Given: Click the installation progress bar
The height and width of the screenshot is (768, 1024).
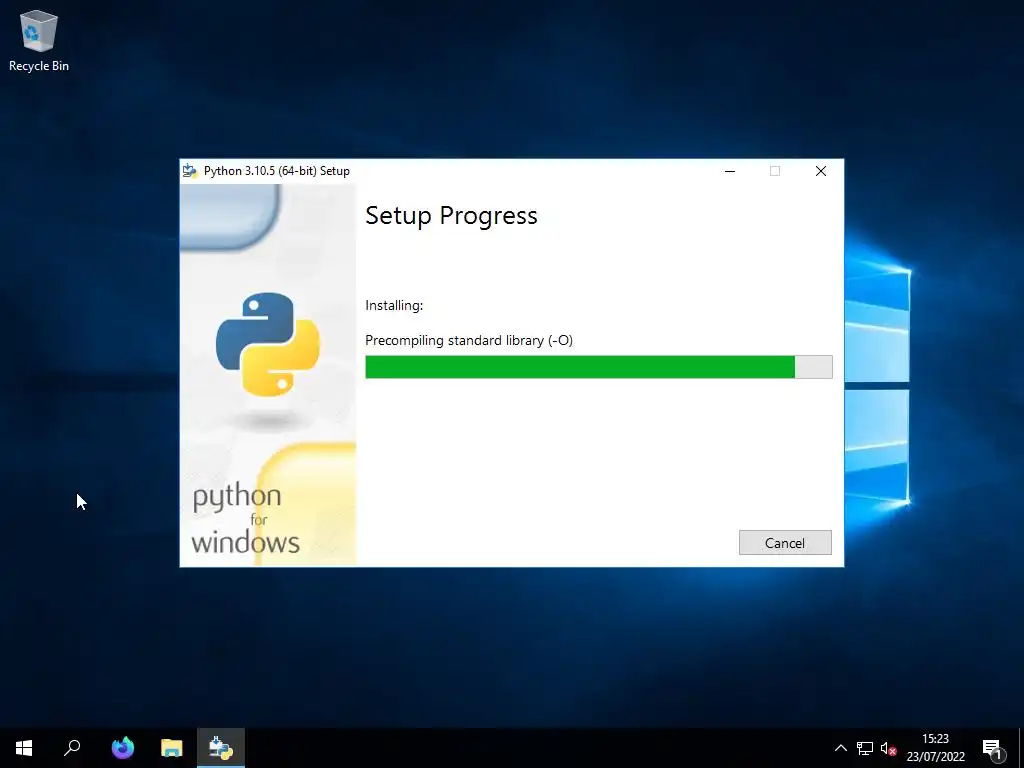Looking at the screenshot, I should pyautogui.click(x=598, y=367).
